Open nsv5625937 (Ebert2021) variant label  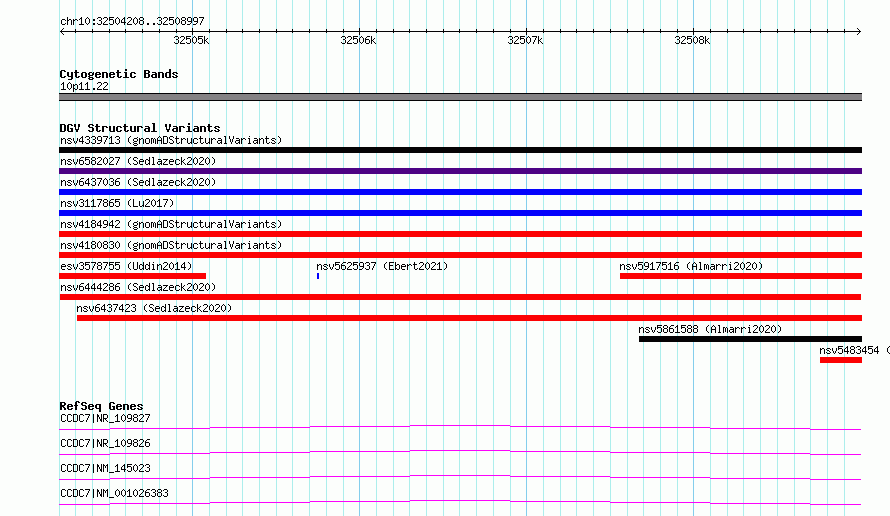tap(382, 266)
